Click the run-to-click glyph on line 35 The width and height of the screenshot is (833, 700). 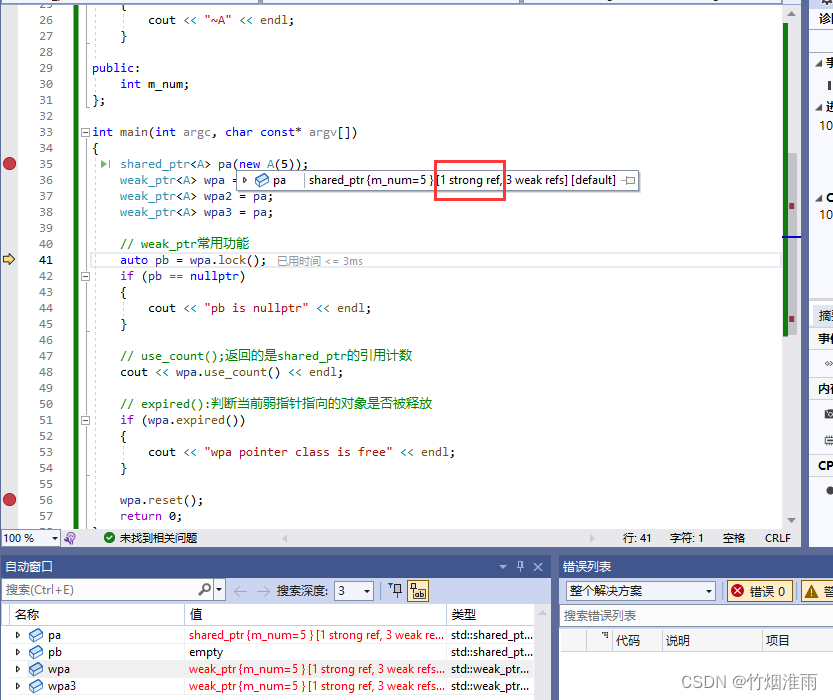tap(105, 164)
